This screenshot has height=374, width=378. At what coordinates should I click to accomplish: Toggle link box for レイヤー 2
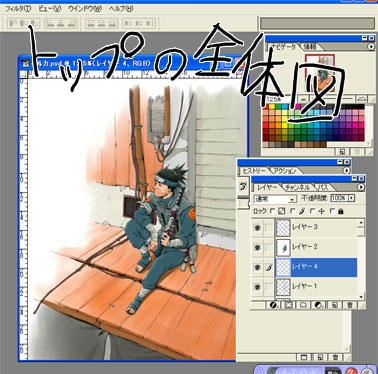pos(269,247)
